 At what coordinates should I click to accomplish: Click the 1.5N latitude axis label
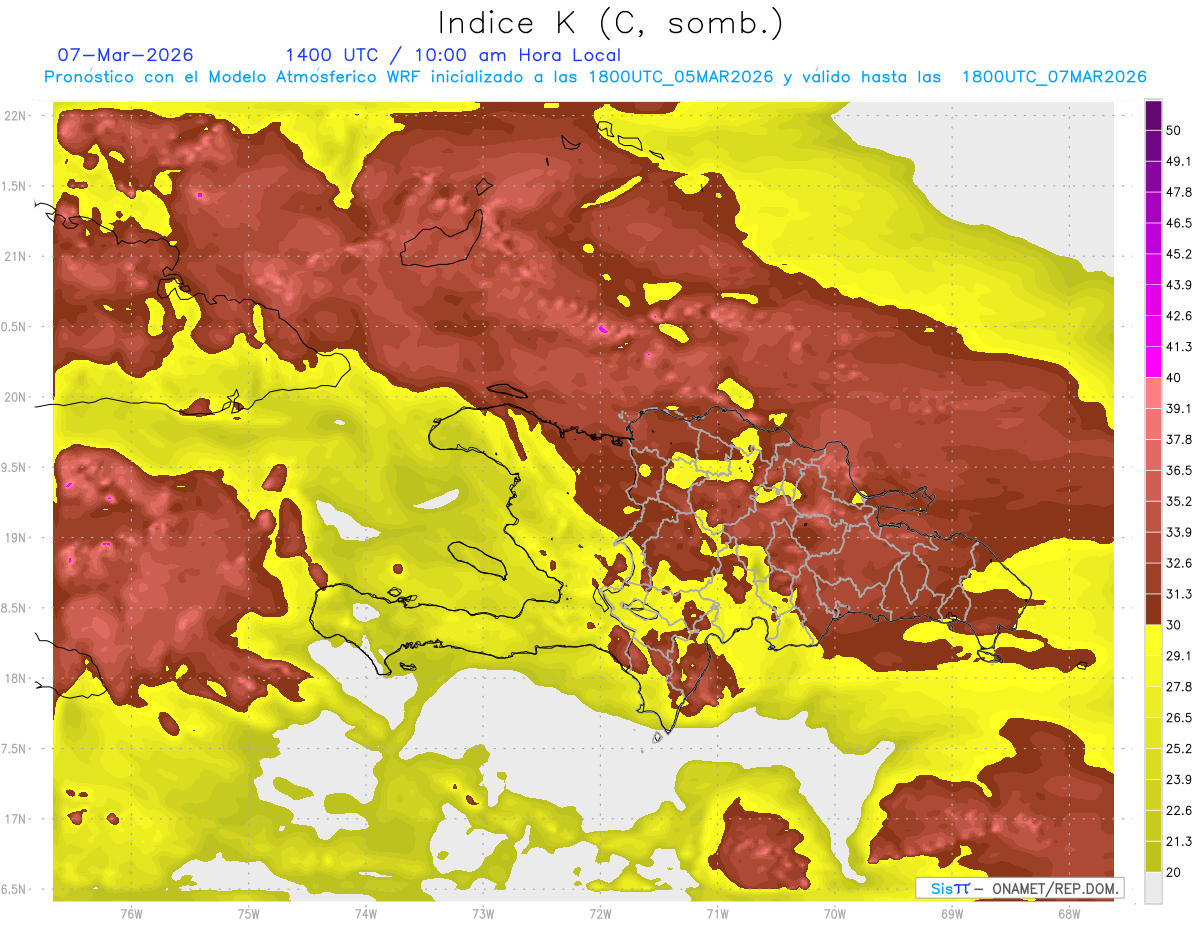click(16, 186)
